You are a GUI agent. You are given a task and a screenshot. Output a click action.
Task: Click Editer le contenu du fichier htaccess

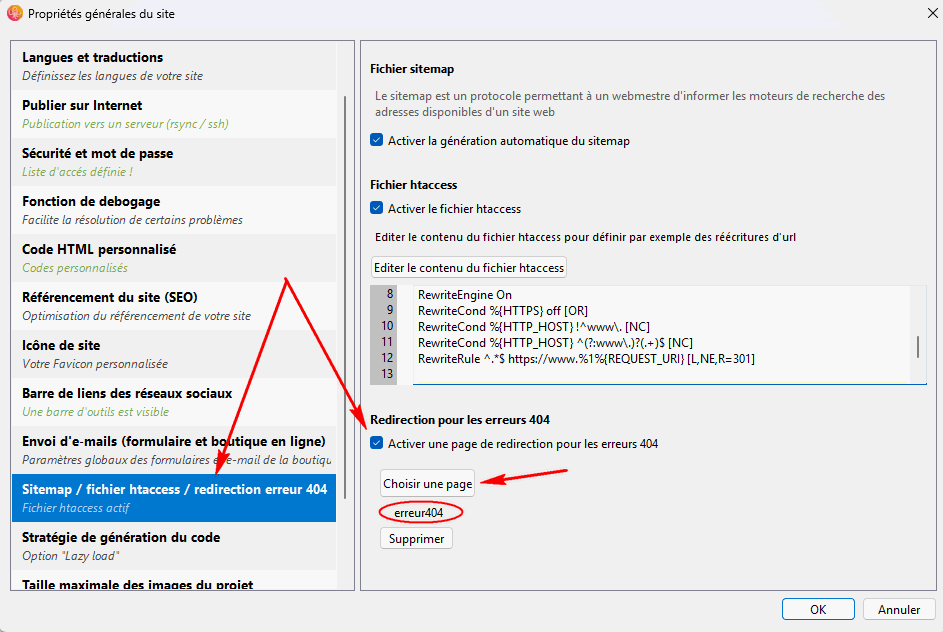pos(469,268)
